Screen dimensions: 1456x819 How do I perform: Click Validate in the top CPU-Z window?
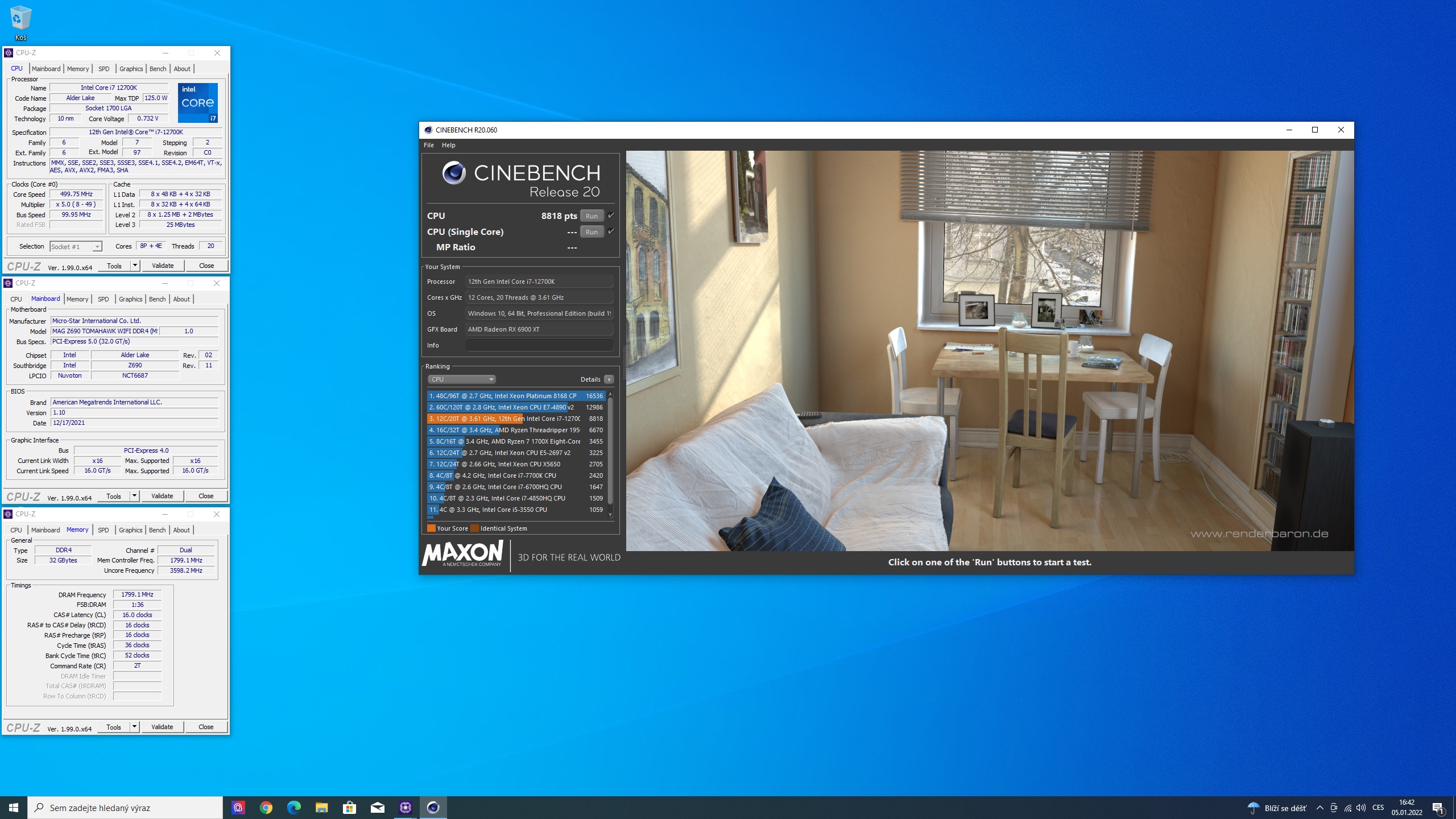[163, 266]
